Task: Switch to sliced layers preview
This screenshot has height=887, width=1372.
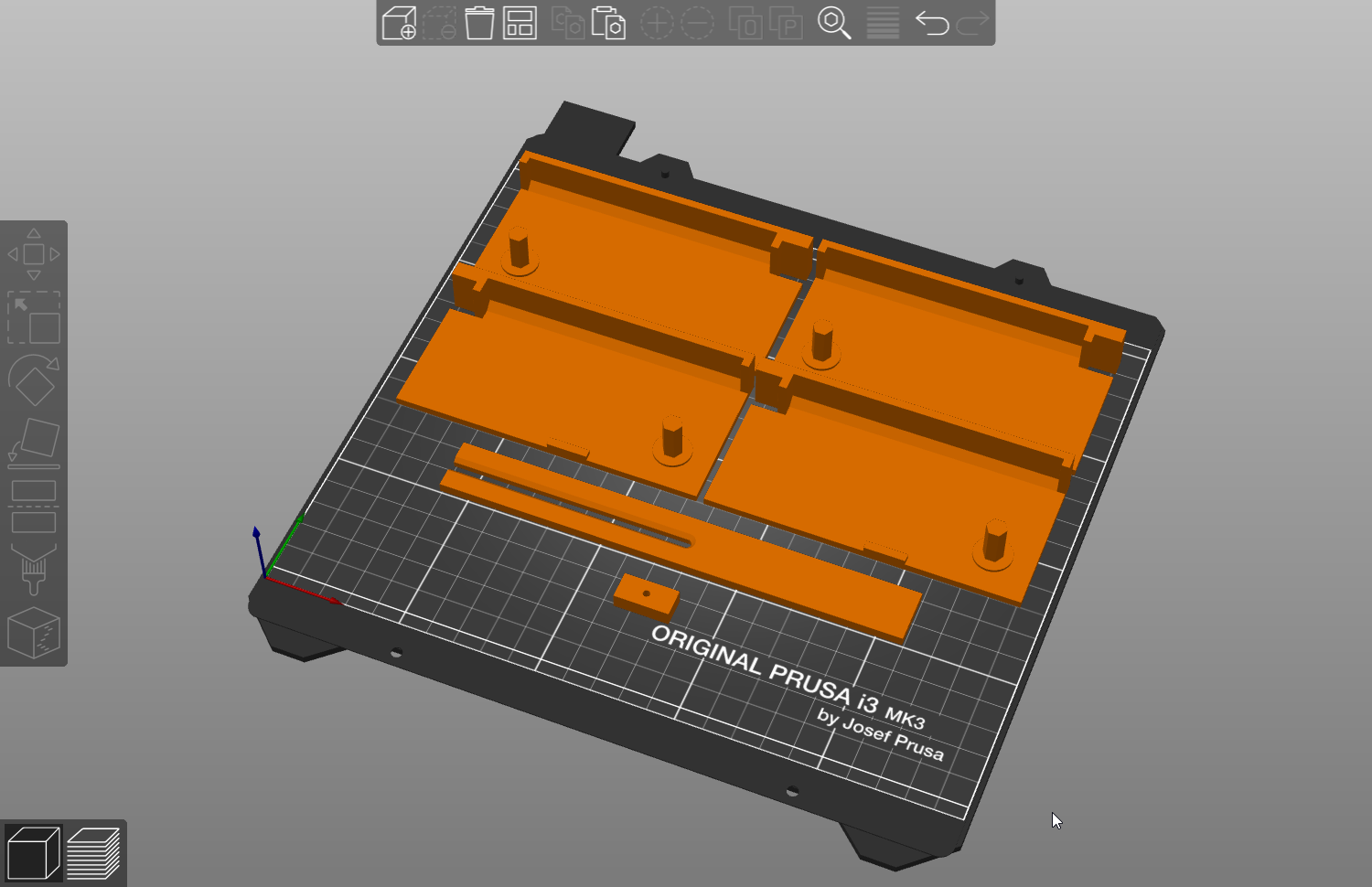Action: [x=93, y=853]
